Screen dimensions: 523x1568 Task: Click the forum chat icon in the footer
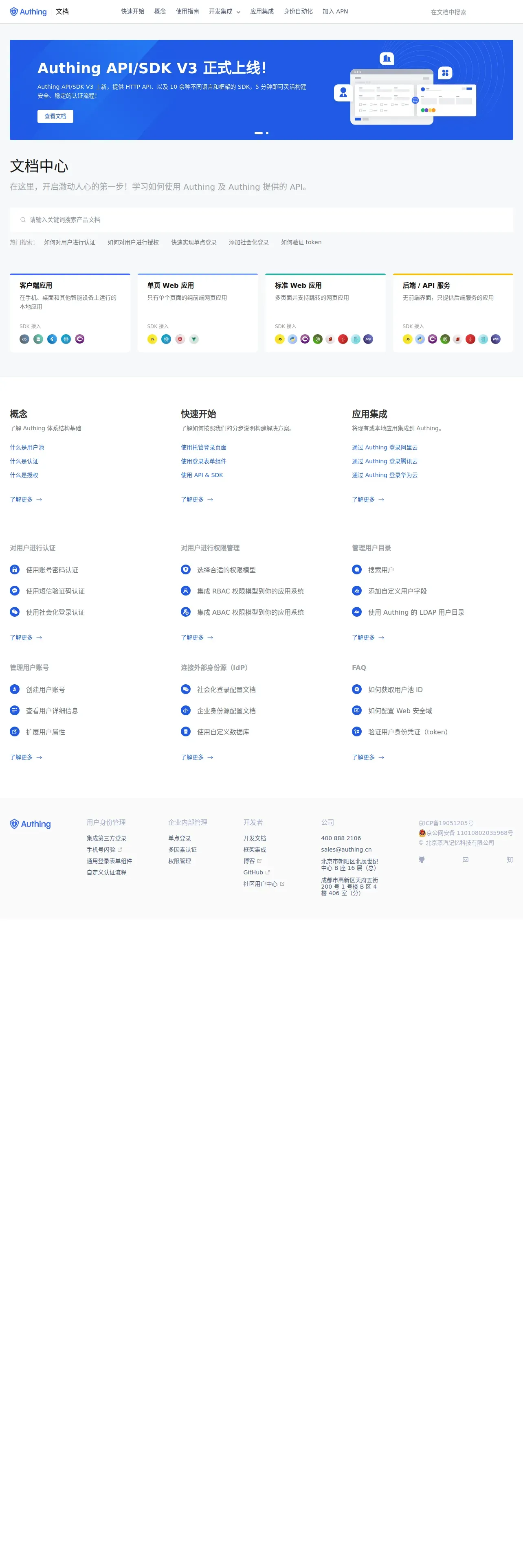(x=465, y=859)
